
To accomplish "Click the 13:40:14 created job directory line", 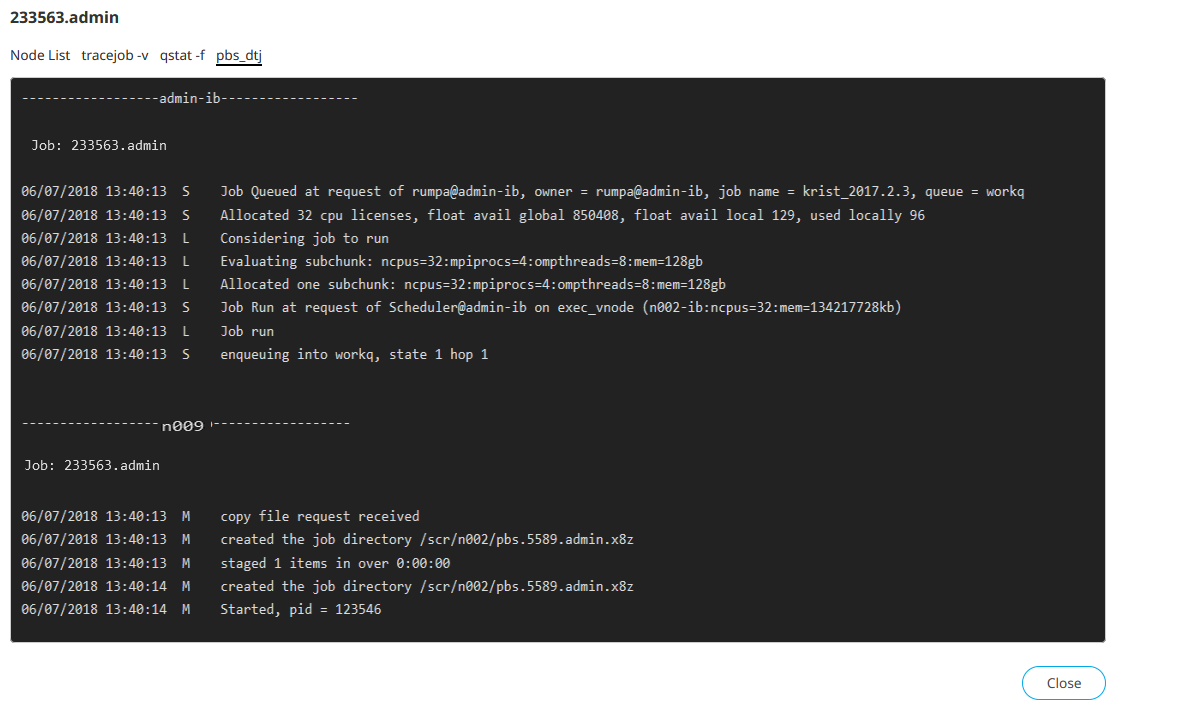I will [427, 586].
